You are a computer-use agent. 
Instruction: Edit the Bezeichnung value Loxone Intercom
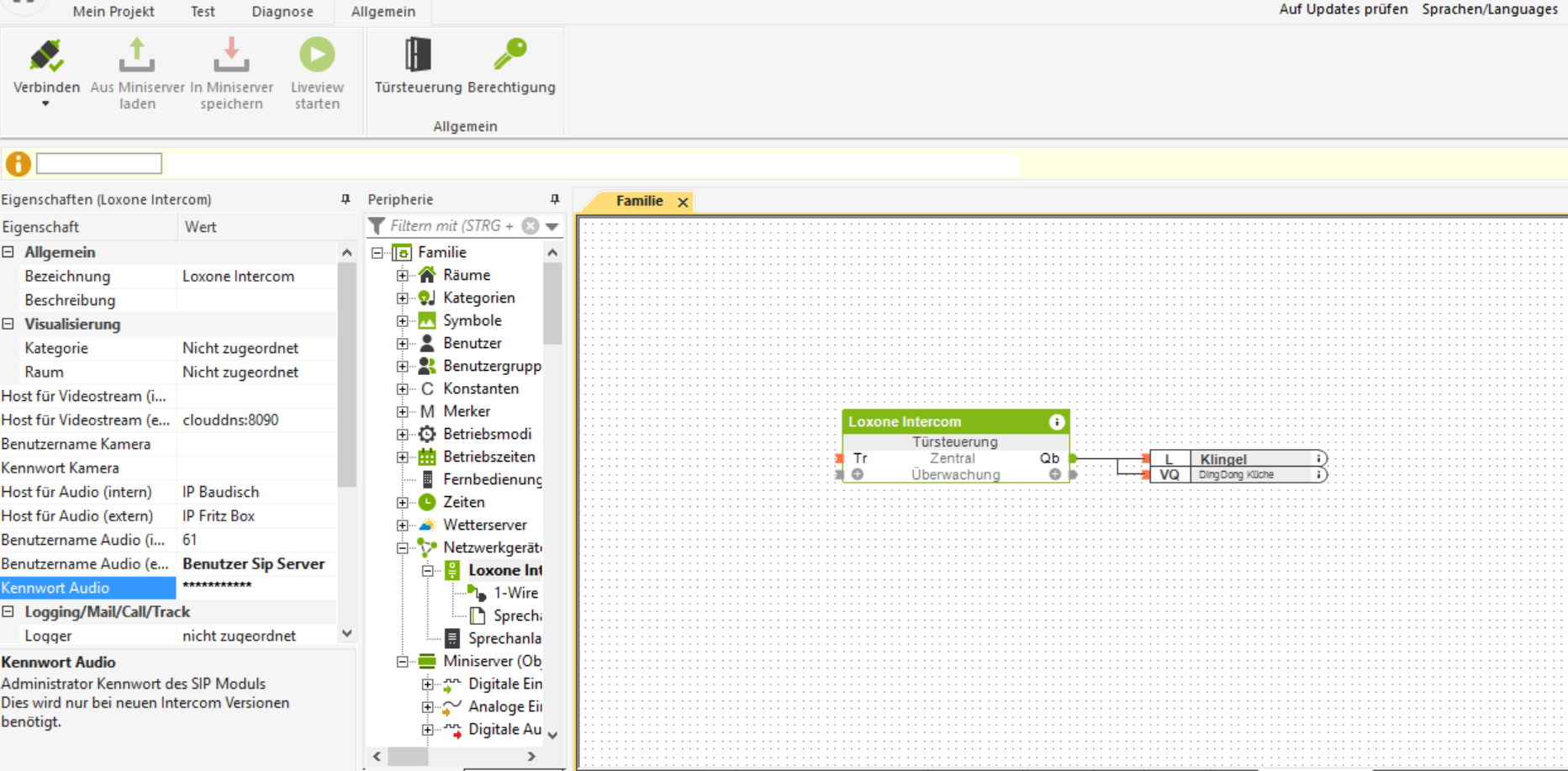256,276
